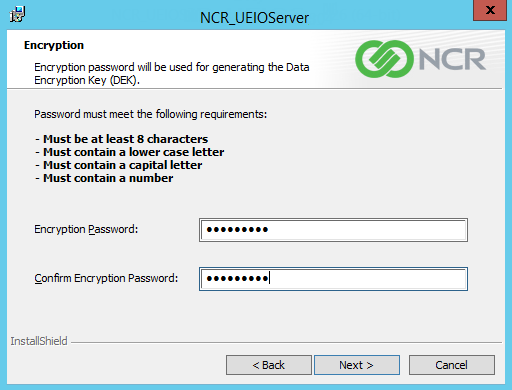Focus the Confirm Encryption Password field
Viewport: 512px width, 390px height.
[333, 279]
